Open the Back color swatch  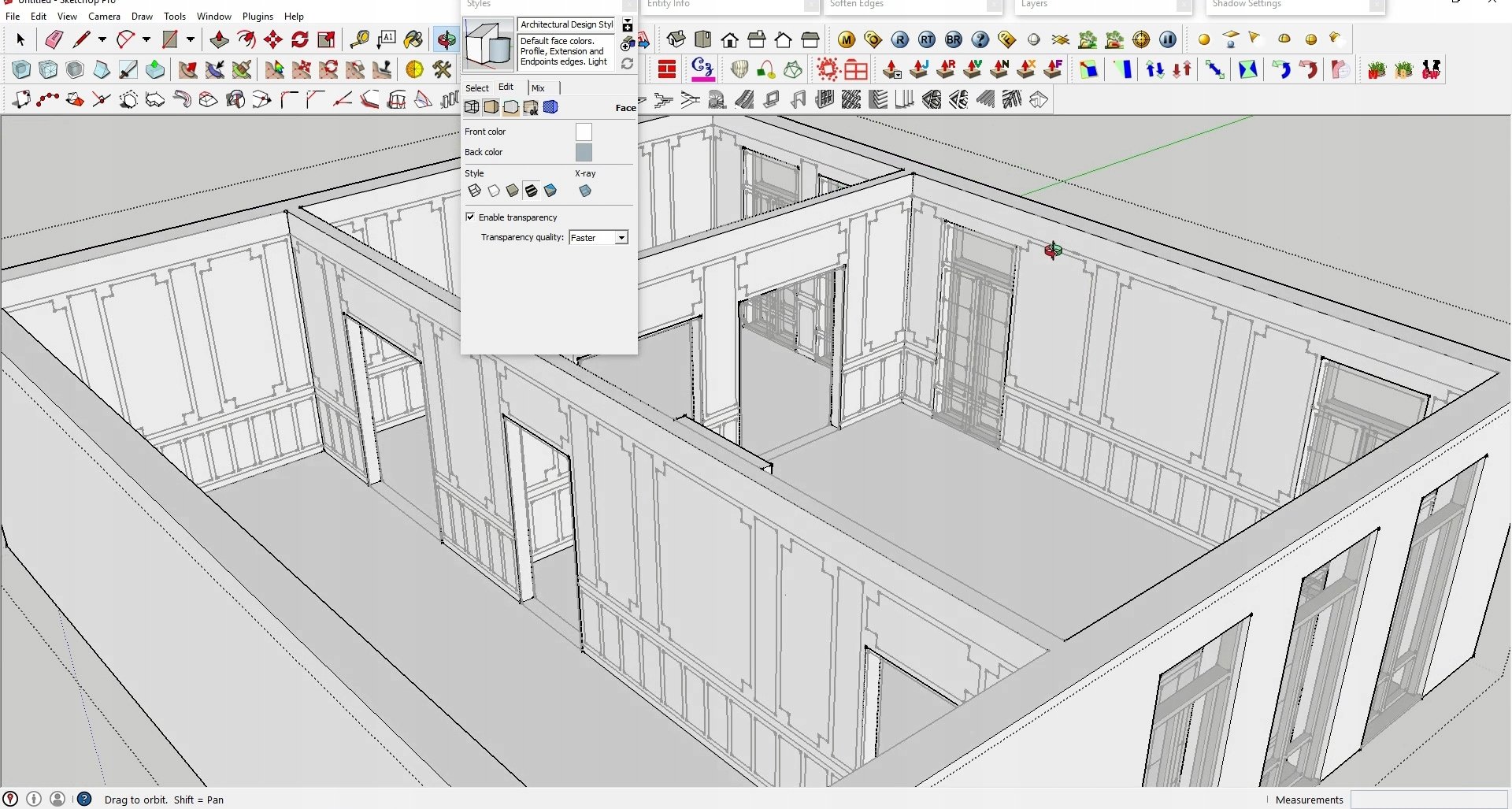[584, 152]
